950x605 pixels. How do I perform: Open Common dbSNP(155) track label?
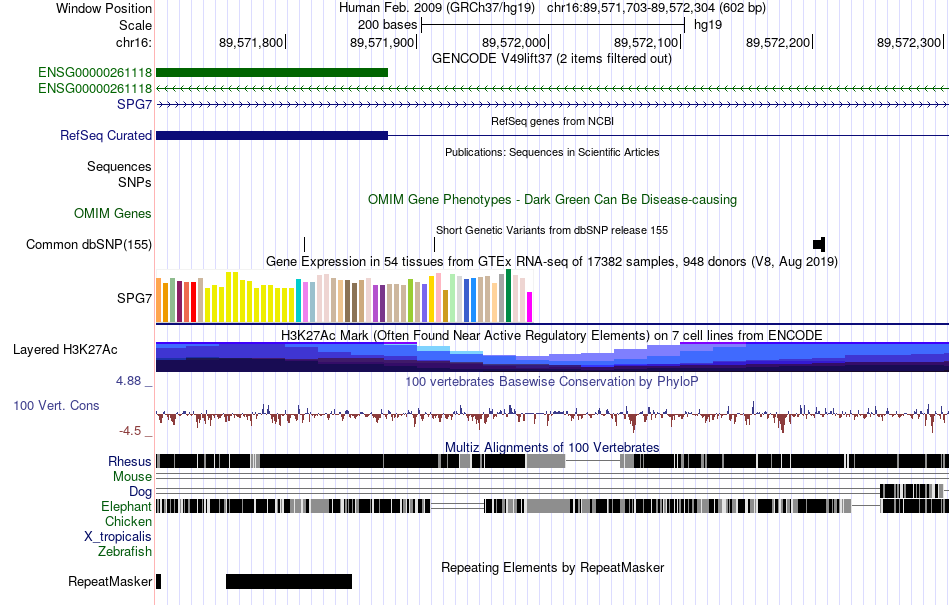tap(88, 245)
